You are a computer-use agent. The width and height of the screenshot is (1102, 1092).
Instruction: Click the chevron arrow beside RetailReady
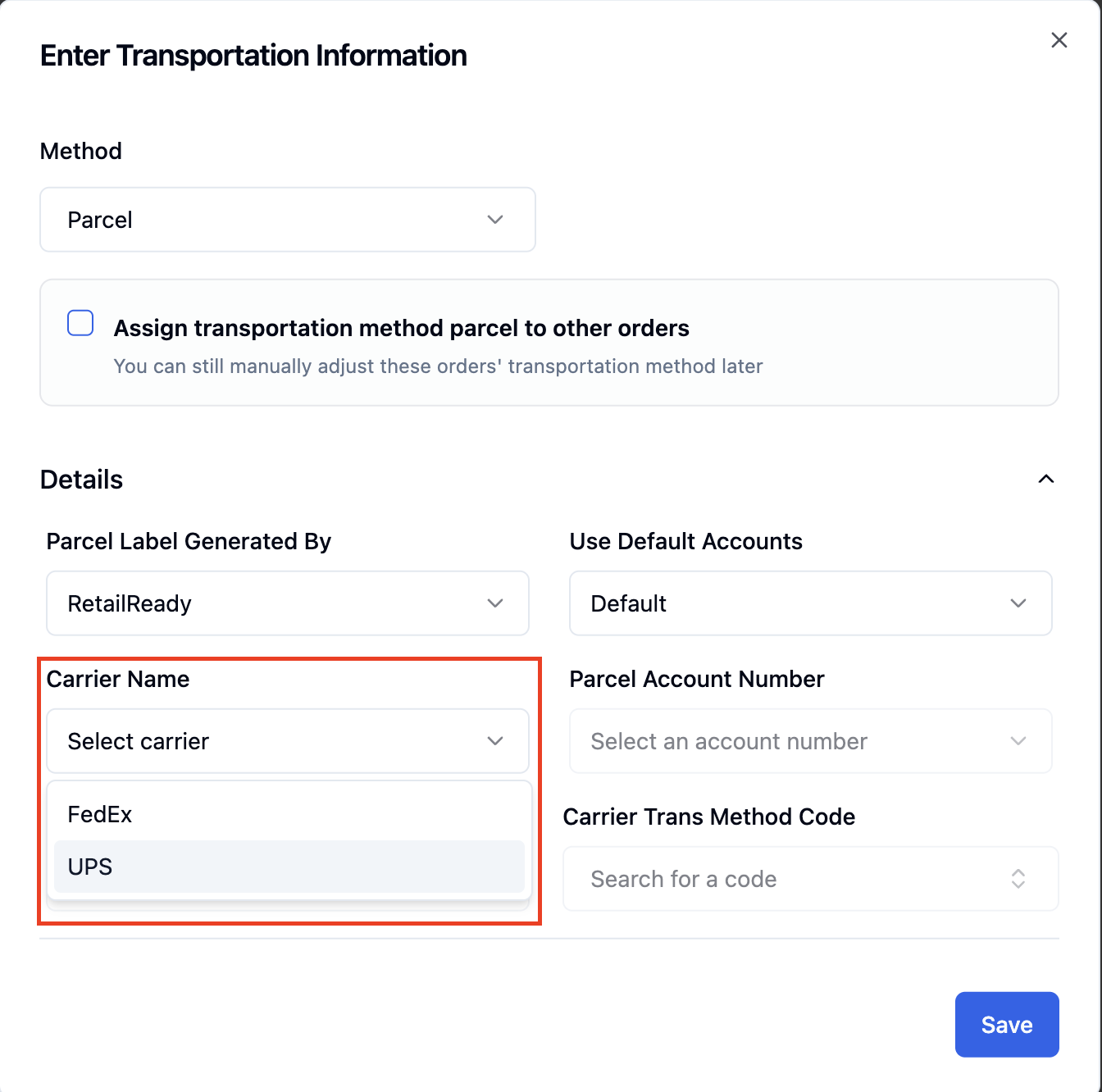coord(495,603)
